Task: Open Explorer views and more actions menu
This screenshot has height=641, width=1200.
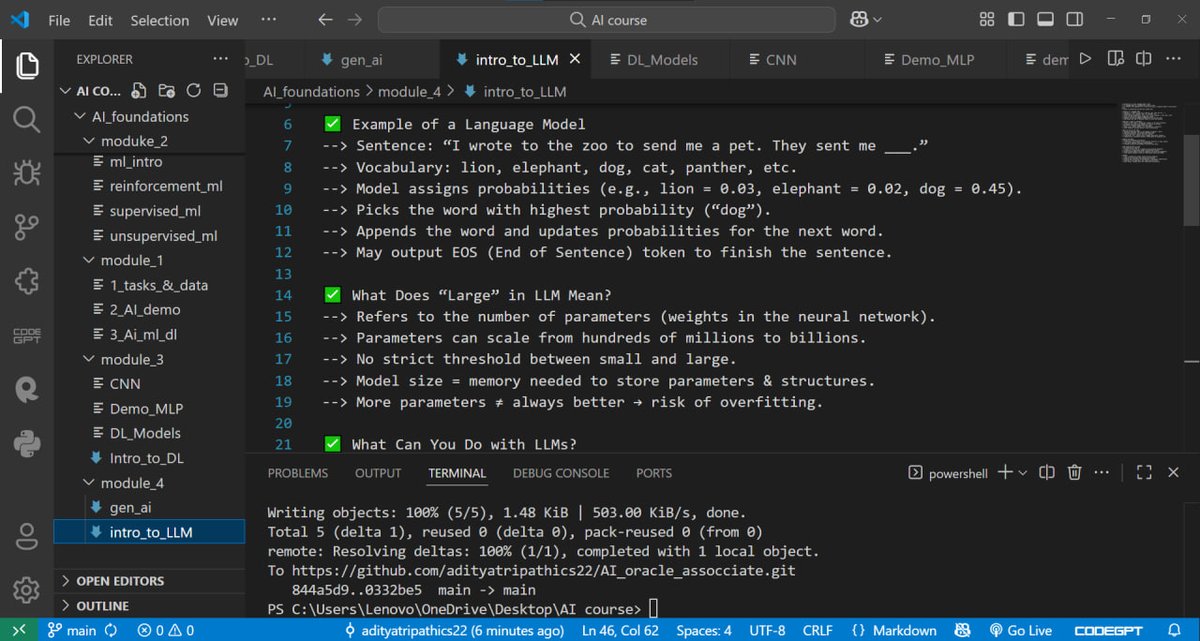Action: click(220, 59)
